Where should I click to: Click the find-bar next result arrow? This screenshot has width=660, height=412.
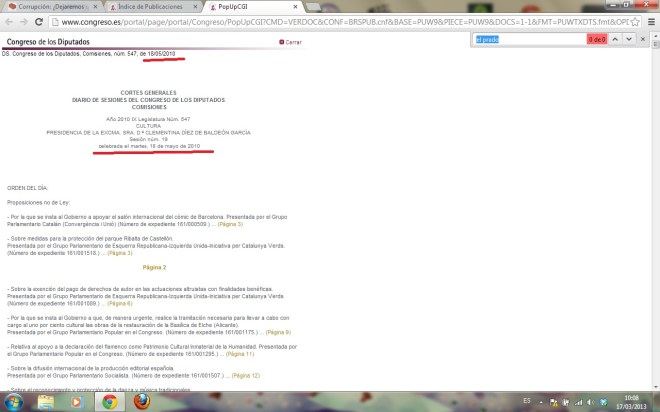[x=629, y=39]
